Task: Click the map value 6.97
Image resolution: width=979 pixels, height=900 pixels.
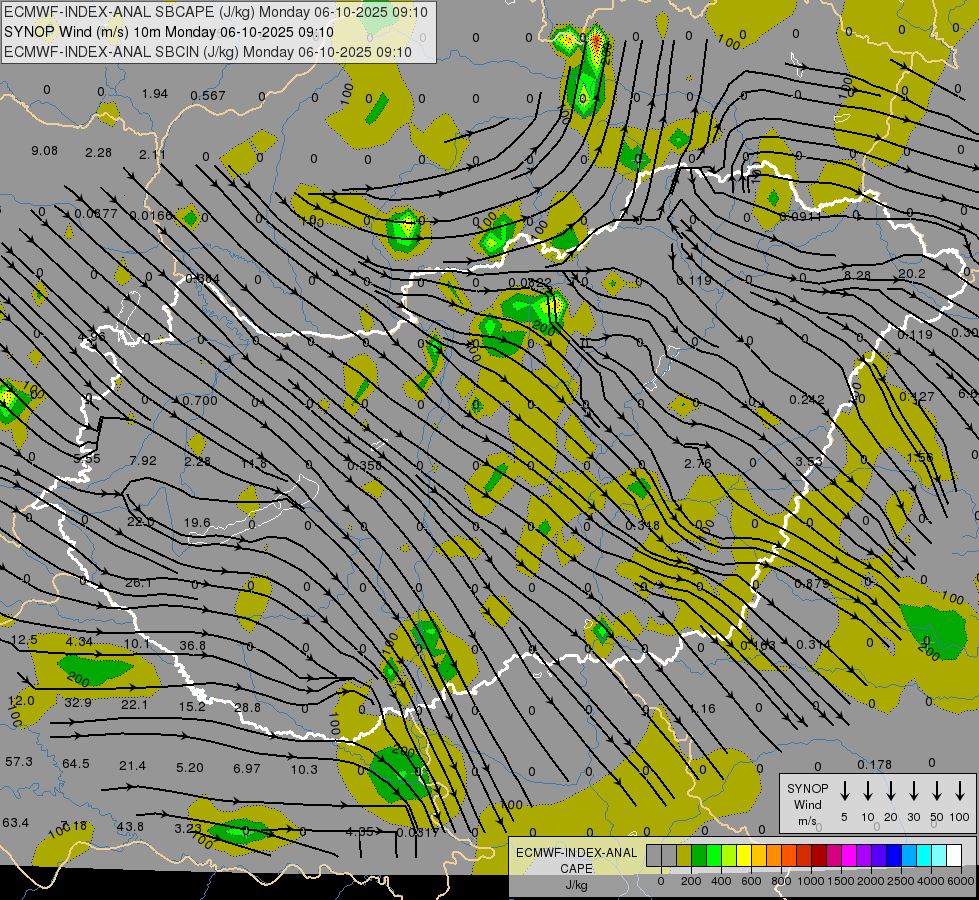Action: pos(247,768)
